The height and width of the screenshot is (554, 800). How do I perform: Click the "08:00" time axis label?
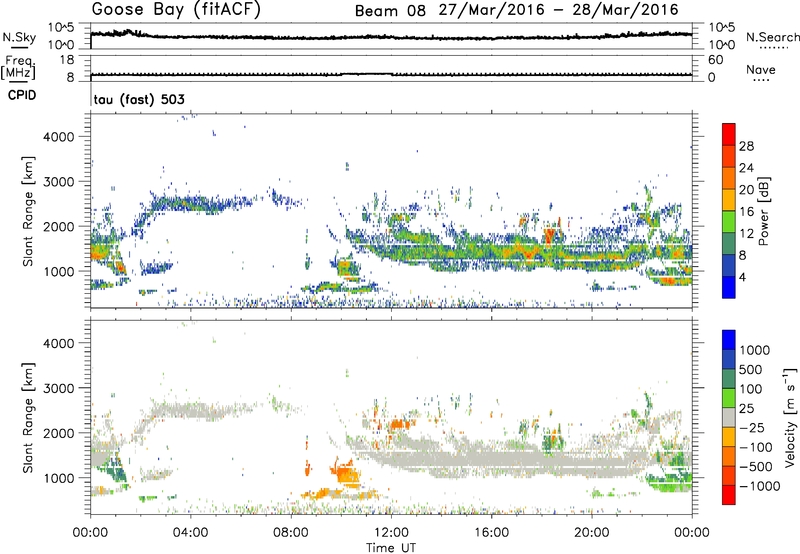click(x=291, y=533)
